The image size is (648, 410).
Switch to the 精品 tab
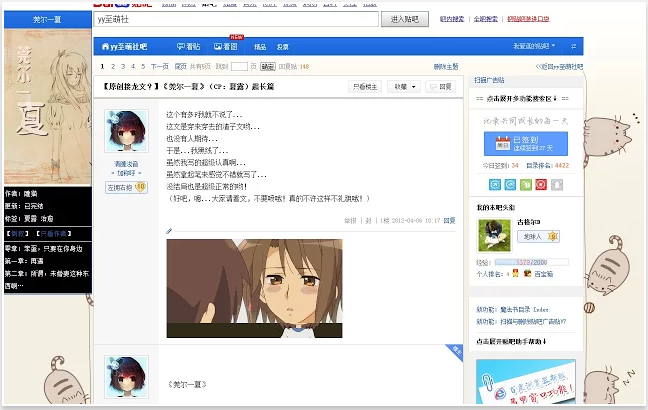pyautogui.click(x=260, y=47)
